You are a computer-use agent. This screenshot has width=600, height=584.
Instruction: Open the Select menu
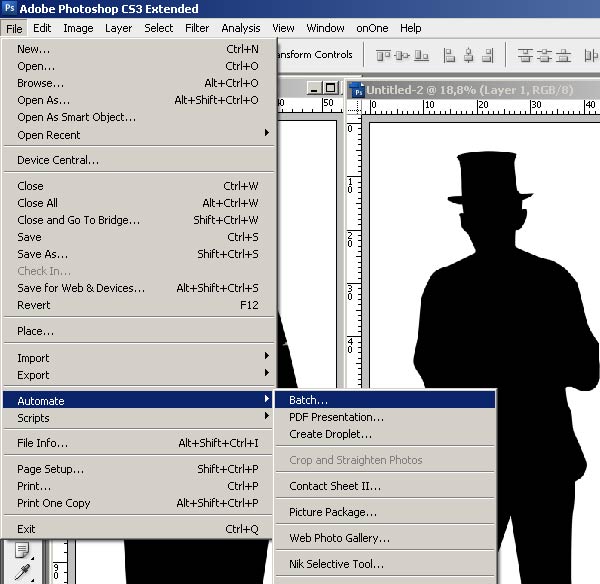158,28
